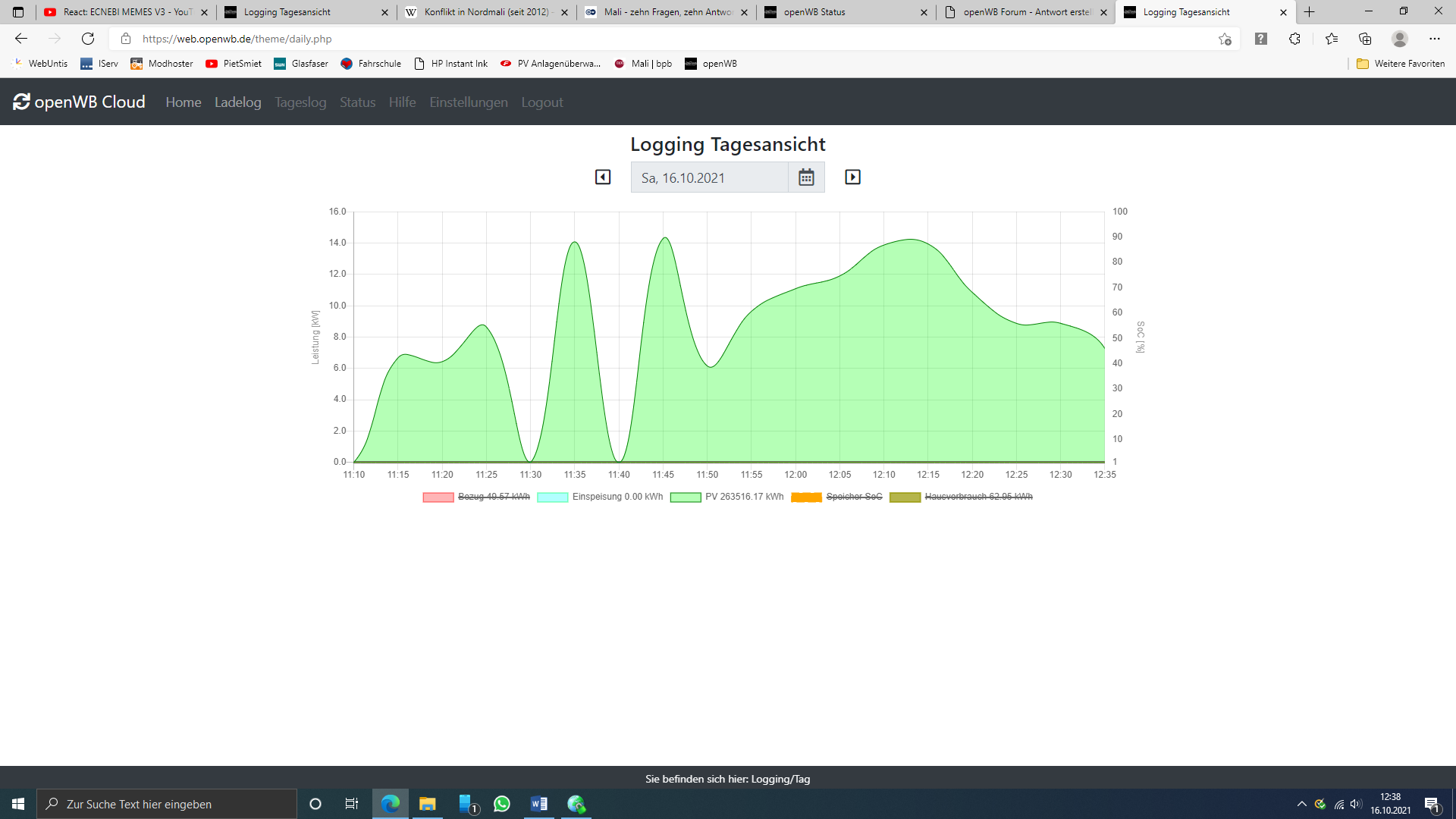Screen dimensions: 1456x819
Task: Click the browser refresh icon
Action: 88,39
